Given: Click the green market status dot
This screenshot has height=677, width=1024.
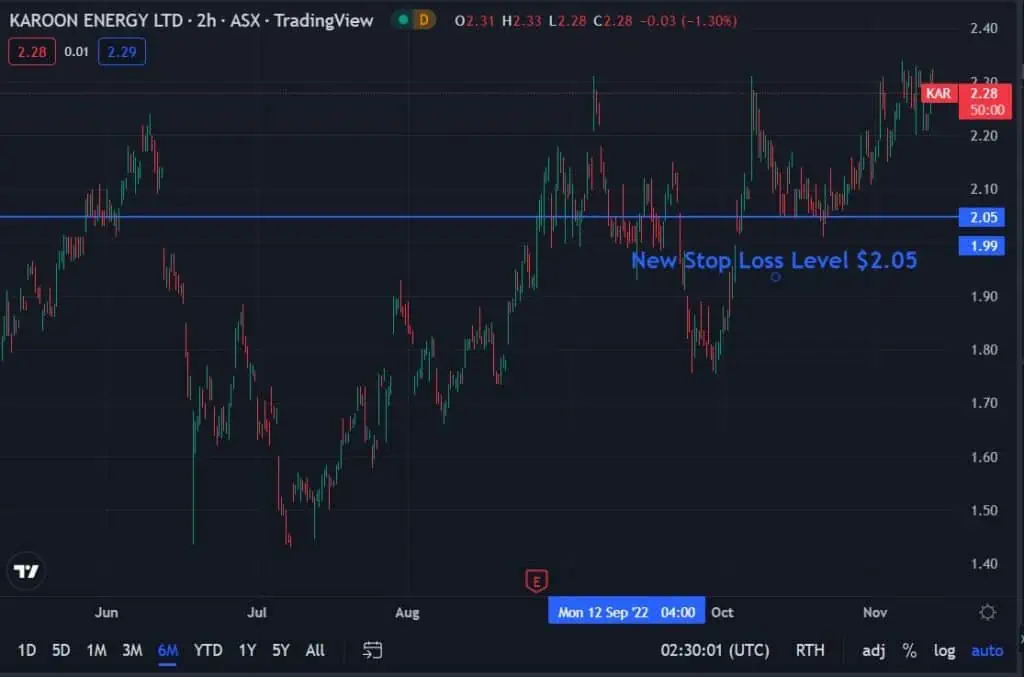Looking at the screenshot, I should (x=402, y=20).
